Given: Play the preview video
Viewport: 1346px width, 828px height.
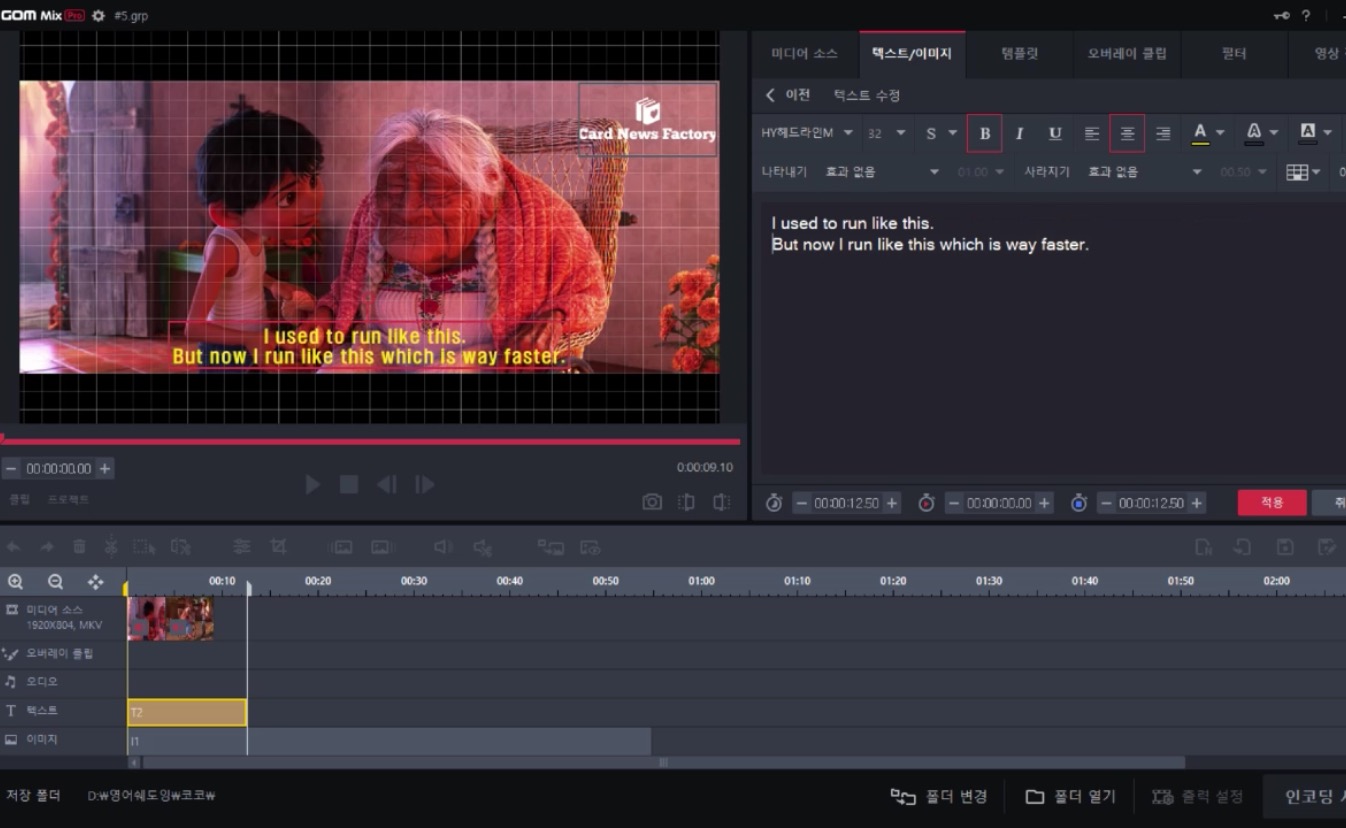Looking at the screenshot, I should pos(313,484).
